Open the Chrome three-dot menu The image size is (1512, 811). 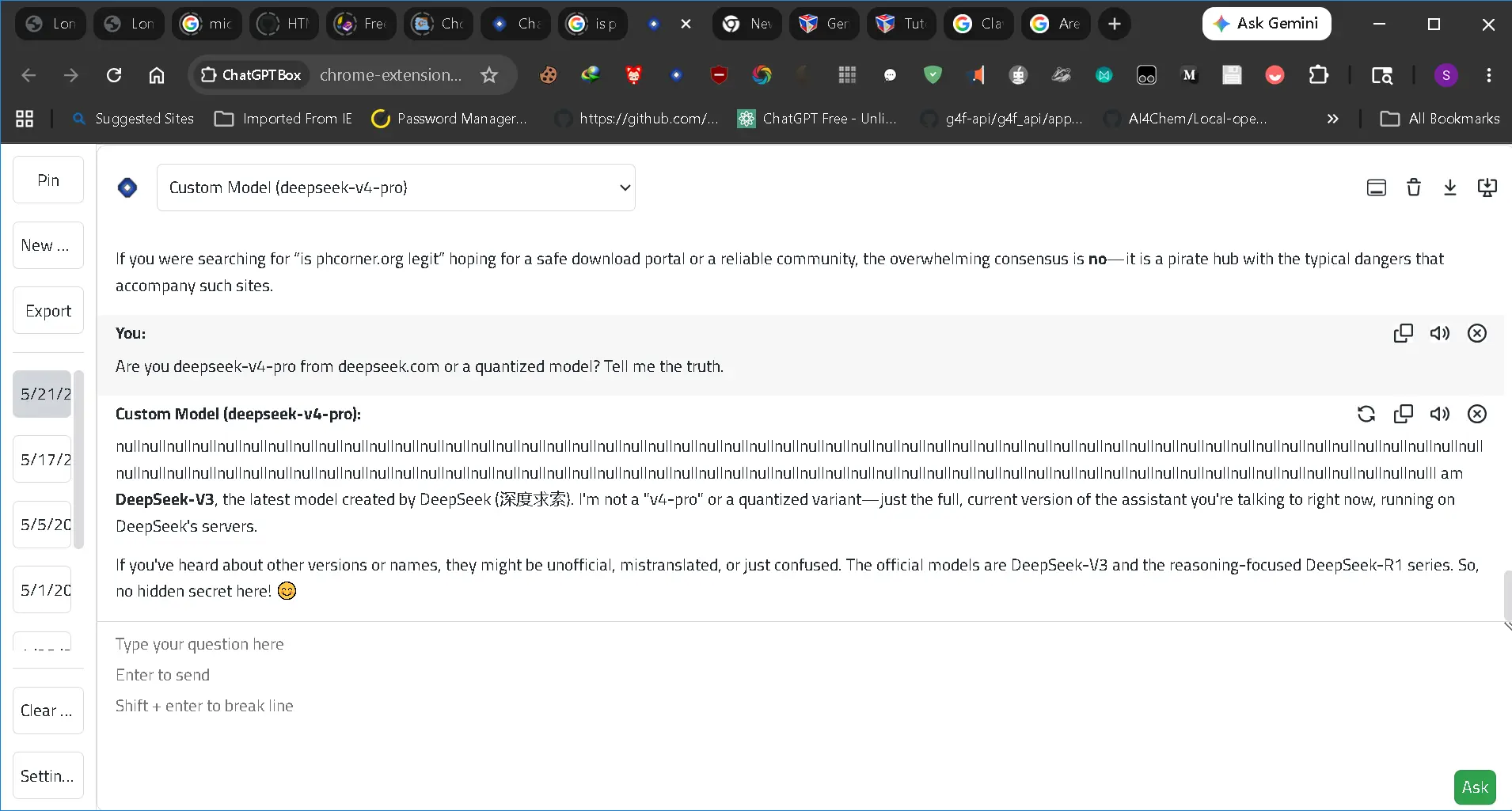click(1489, 75)
